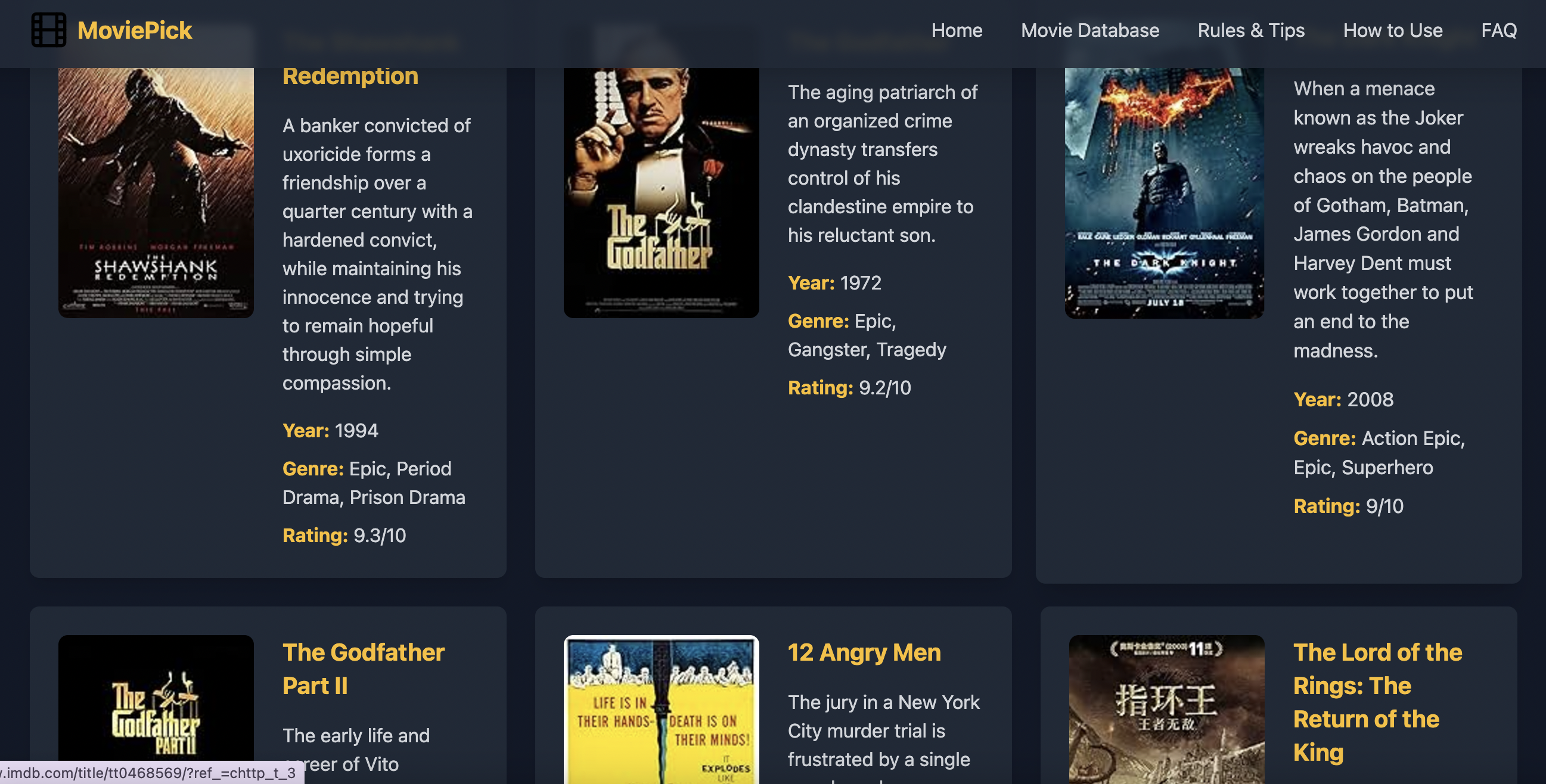This screenshot has height=784, width=1546.
Task: Open Lord of the Rings: Return of the King title
Action: click(x=1378, y=702)
